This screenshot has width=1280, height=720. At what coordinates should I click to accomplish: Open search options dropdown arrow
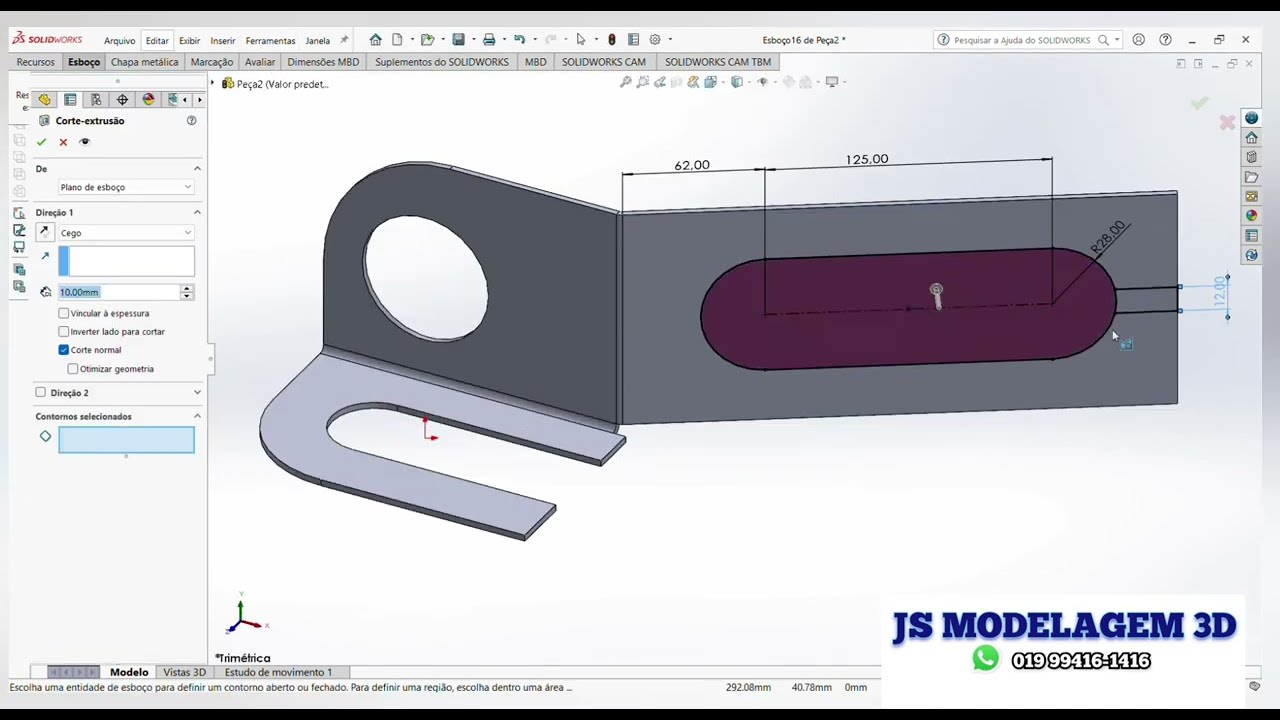tap(1117, 40)
